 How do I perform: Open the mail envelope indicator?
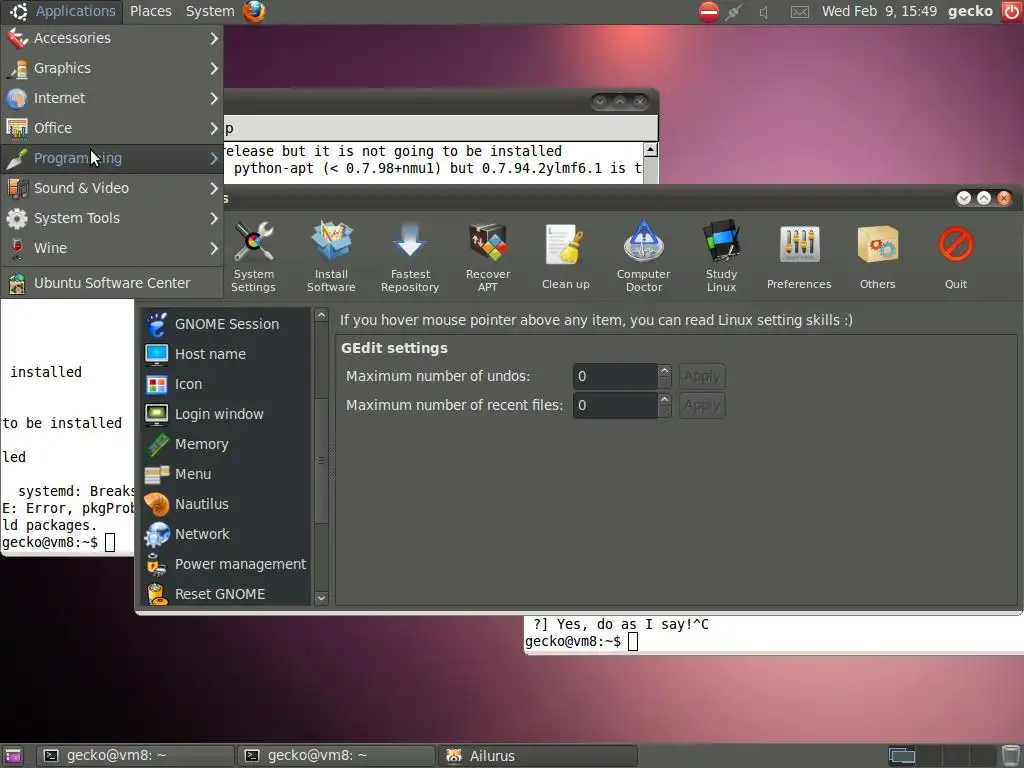tap(799, 12)
